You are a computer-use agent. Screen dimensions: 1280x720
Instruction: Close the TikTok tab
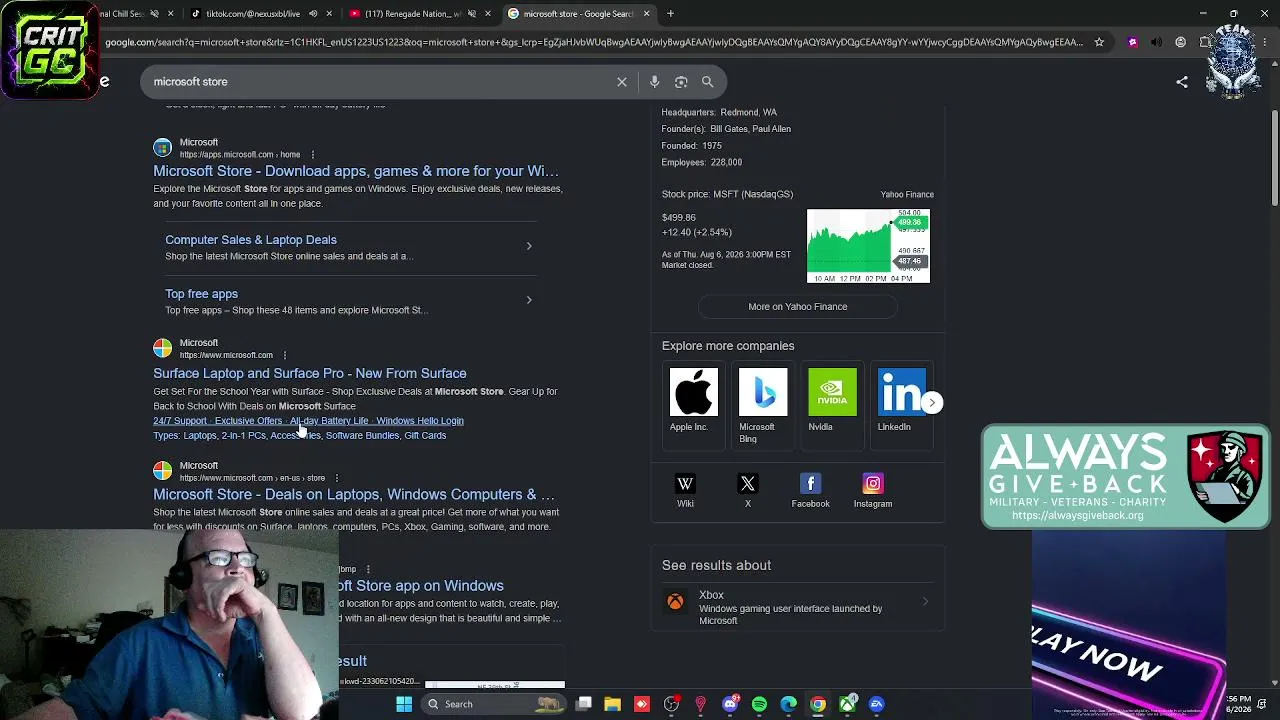pyautogui.click(x=329, y=14)
